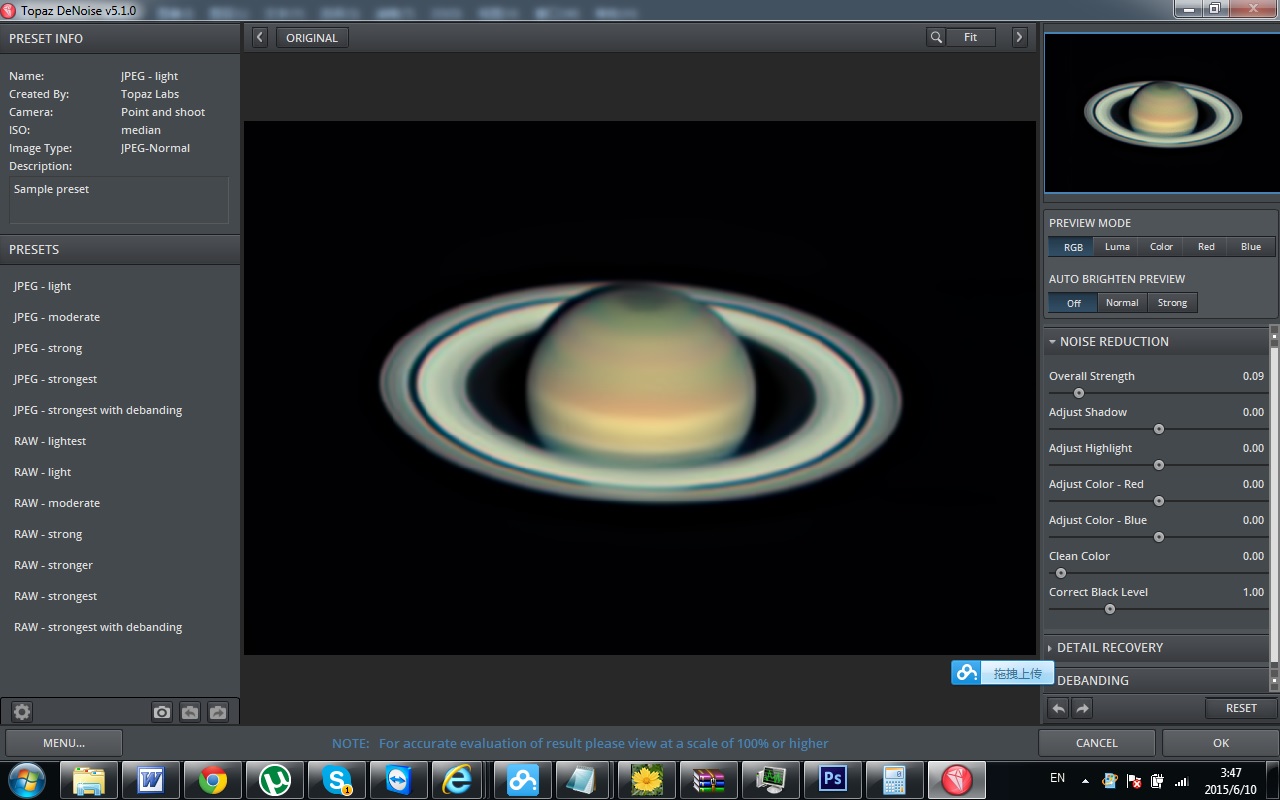Set auto brighten preview to Strong

point(1172,303)
